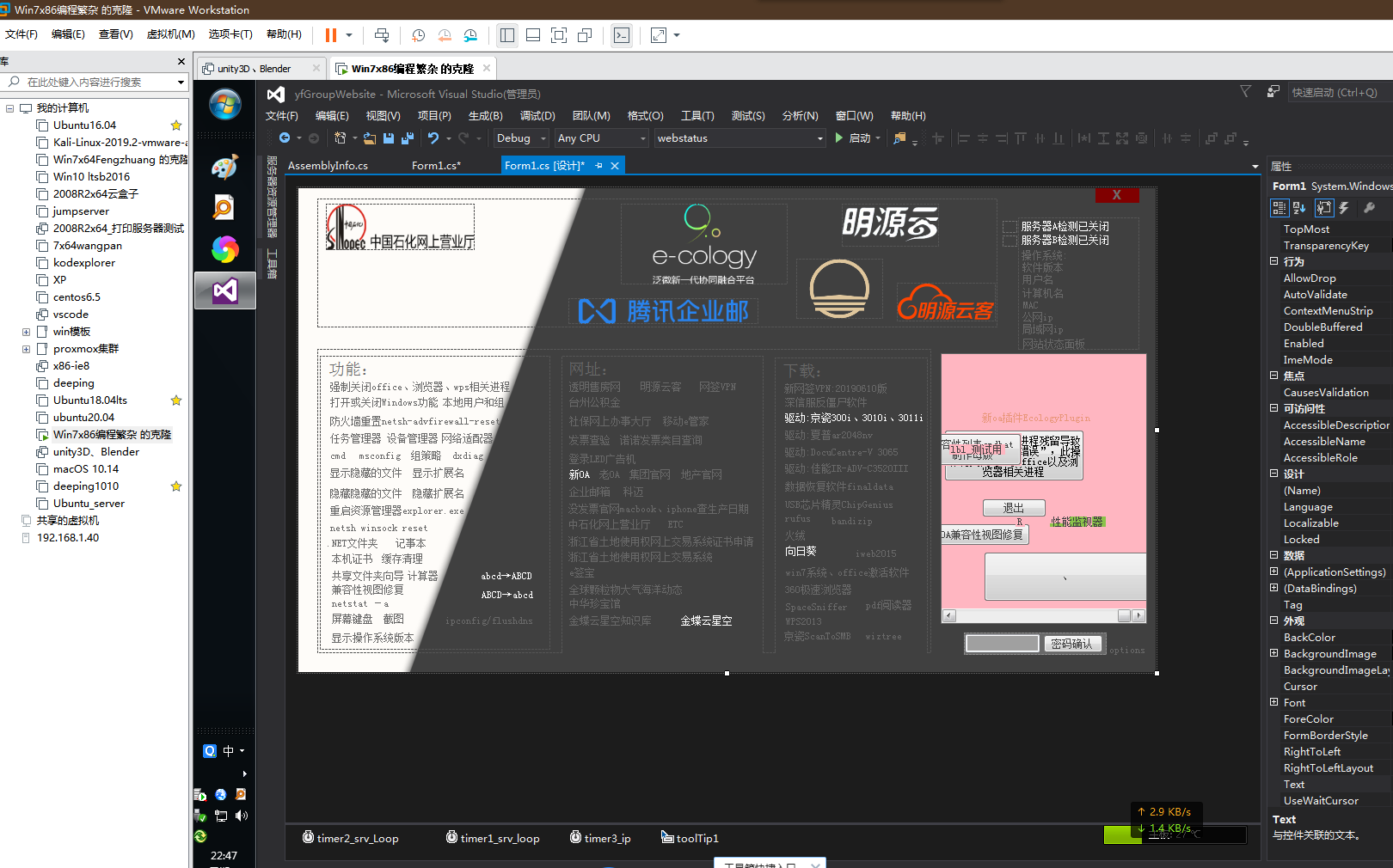Image resolution: width=1393 pixels, height=868 pixels.
Task: Open the VMware console view icon
Action: coord(621,35)
